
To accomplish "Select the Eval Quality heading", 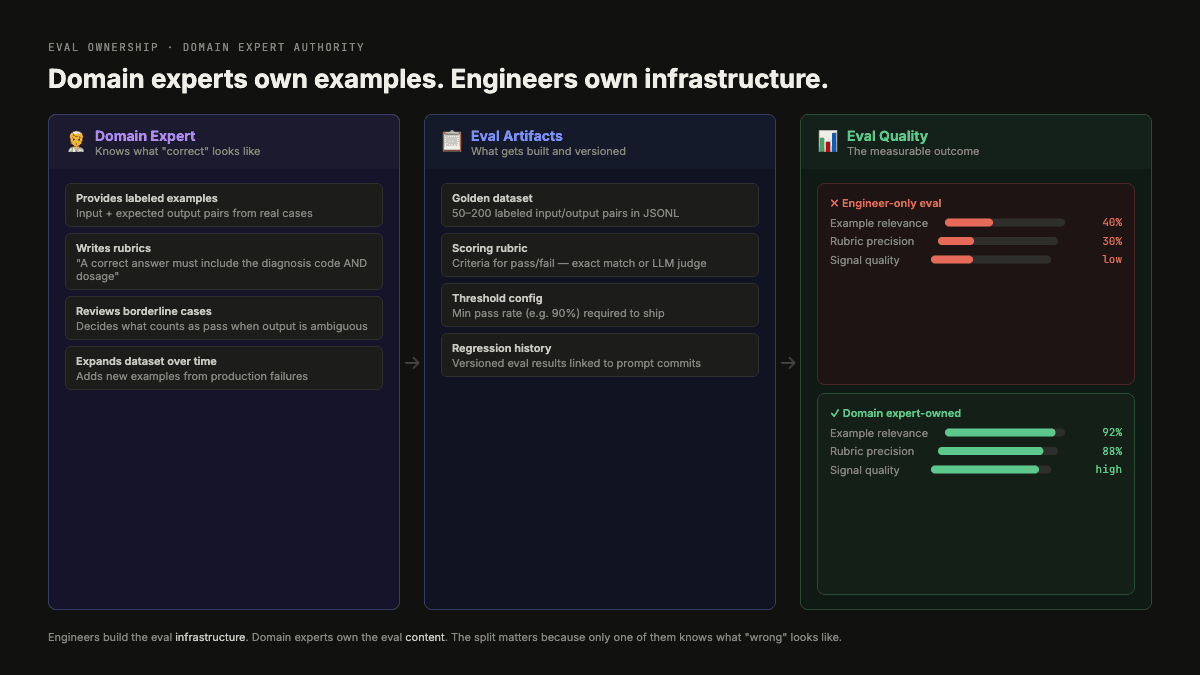I will (x=887, y=136).
